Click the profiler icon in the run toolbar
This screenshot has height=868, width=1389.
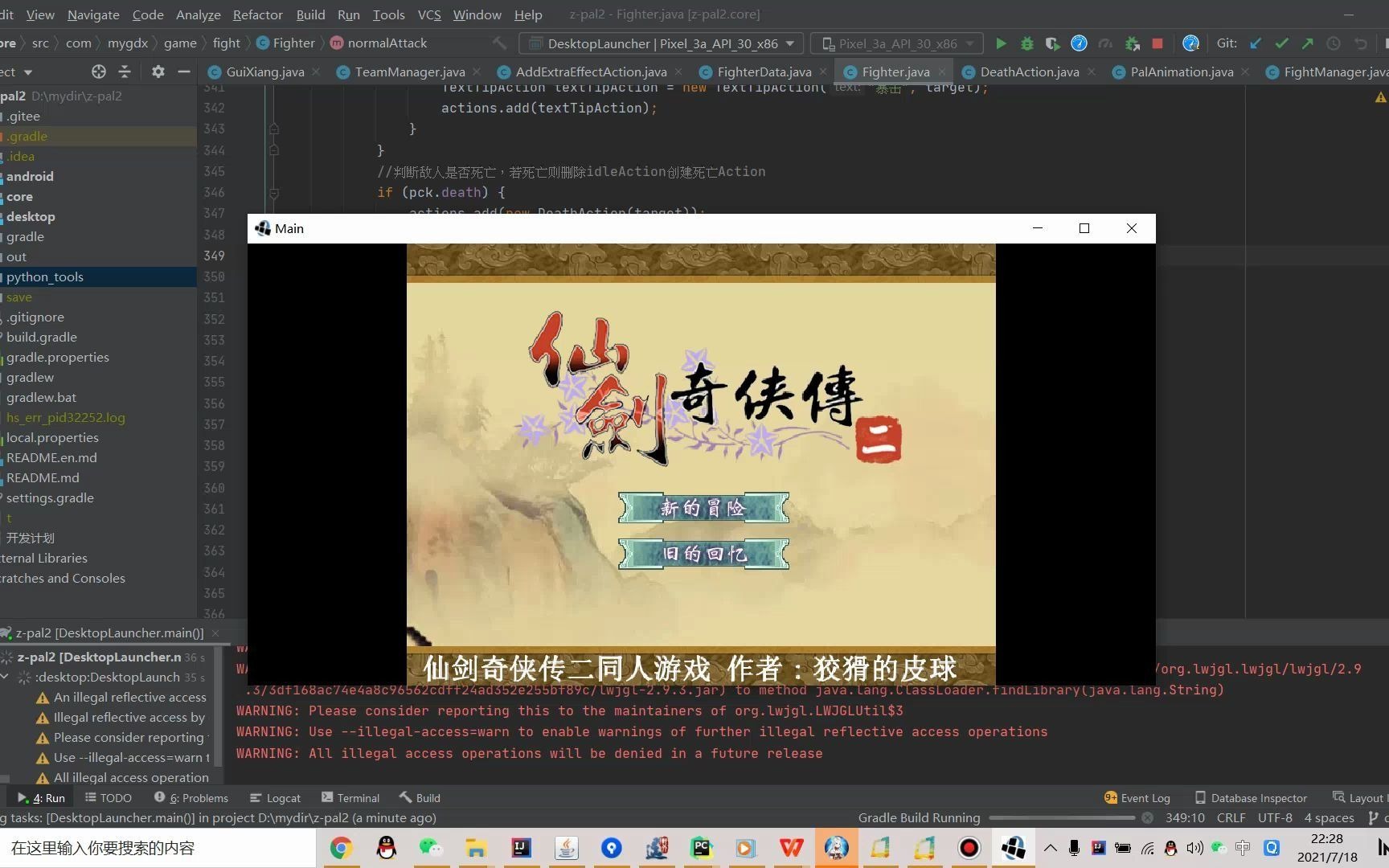[1105, 43]
